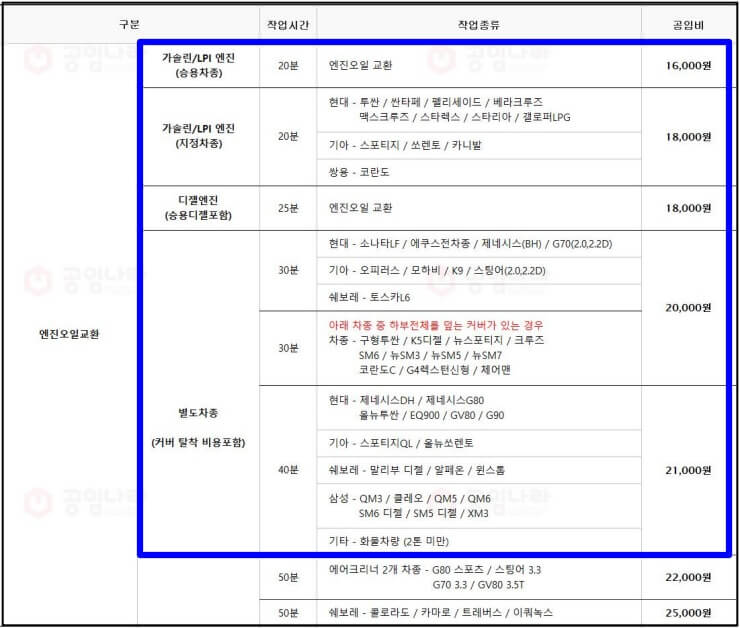Select the 현대 - 투싼 / 싼타페 vehicle list
The image size is (740, 628).
click(x=450, y=109)
